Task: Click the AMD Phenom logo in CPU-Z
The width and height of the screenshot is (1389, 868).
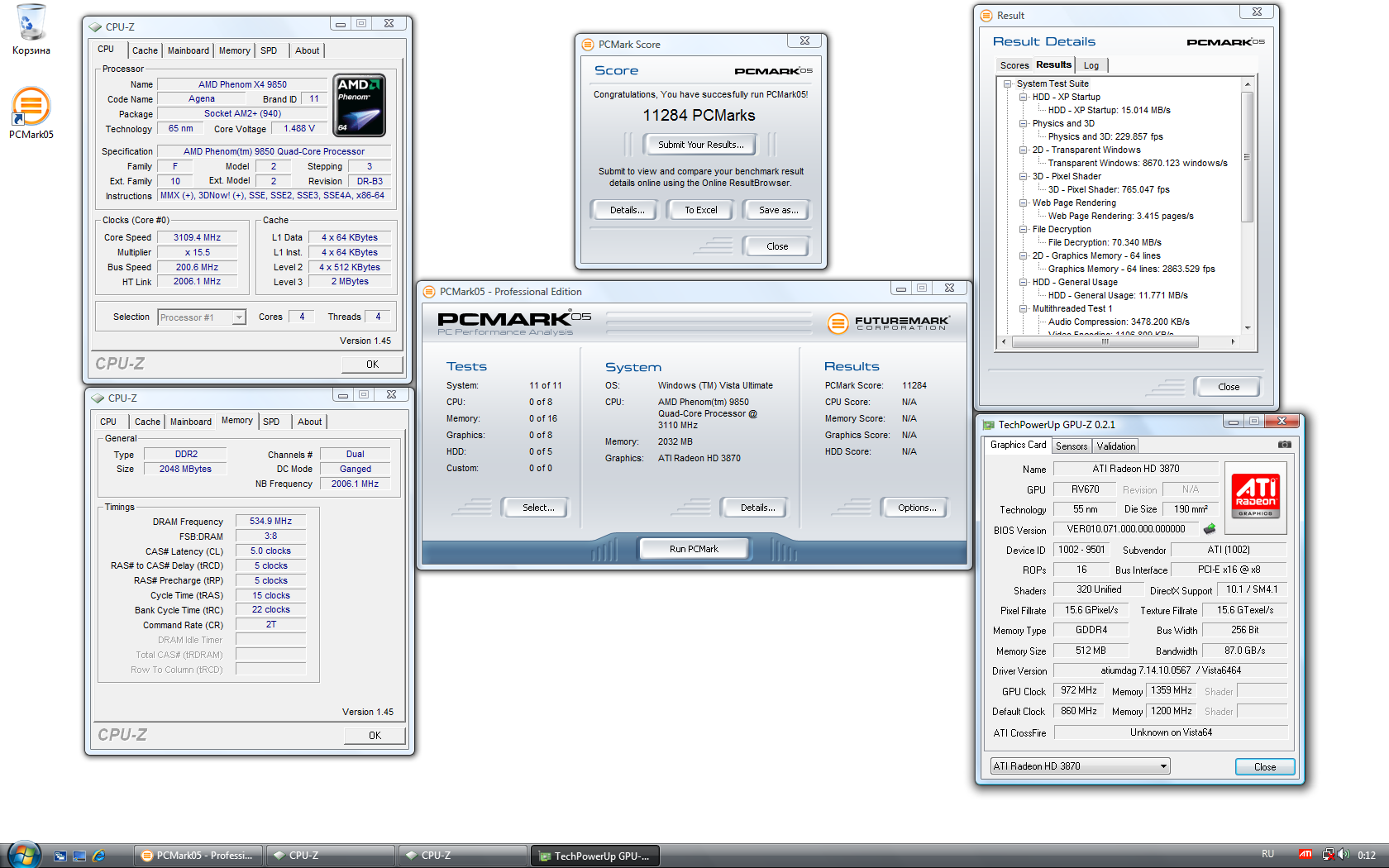Action: click(360, 105)
